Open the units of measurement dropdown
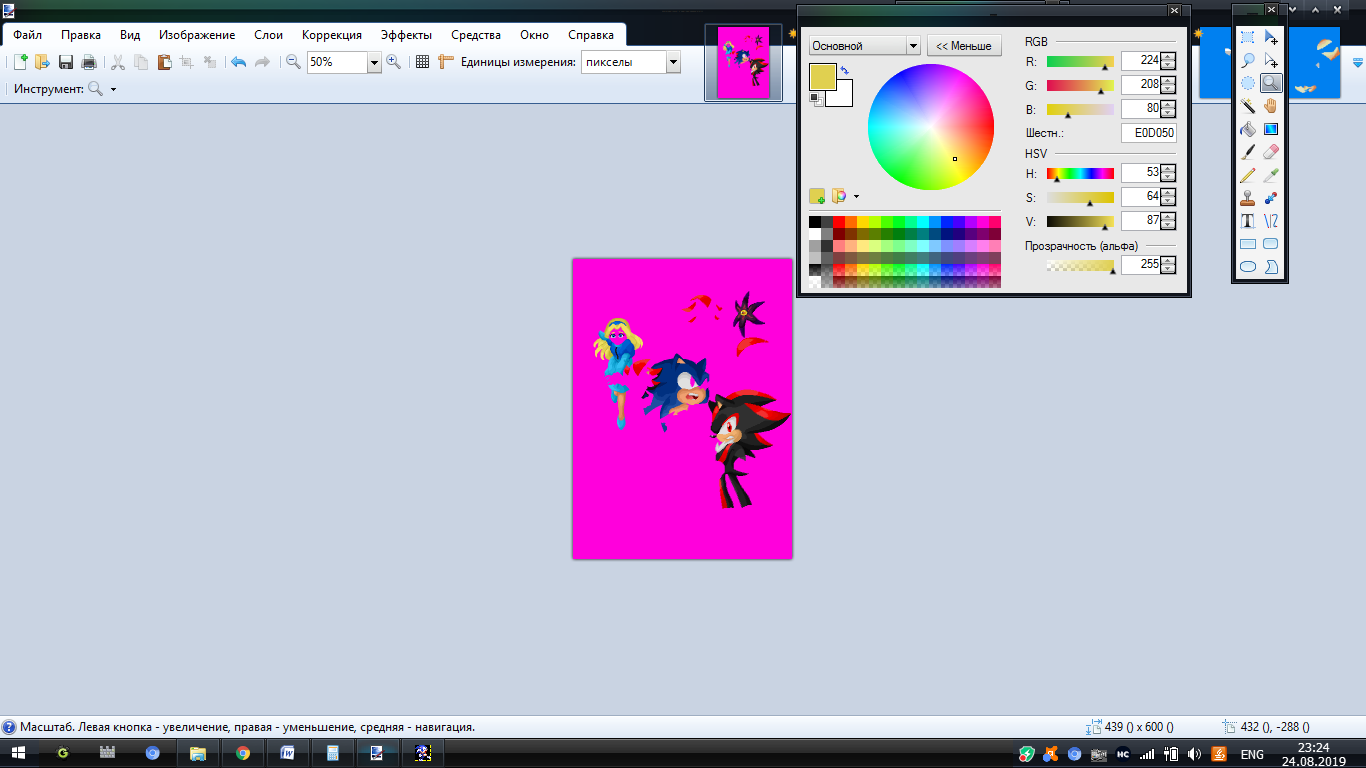 tap(673, 62)
